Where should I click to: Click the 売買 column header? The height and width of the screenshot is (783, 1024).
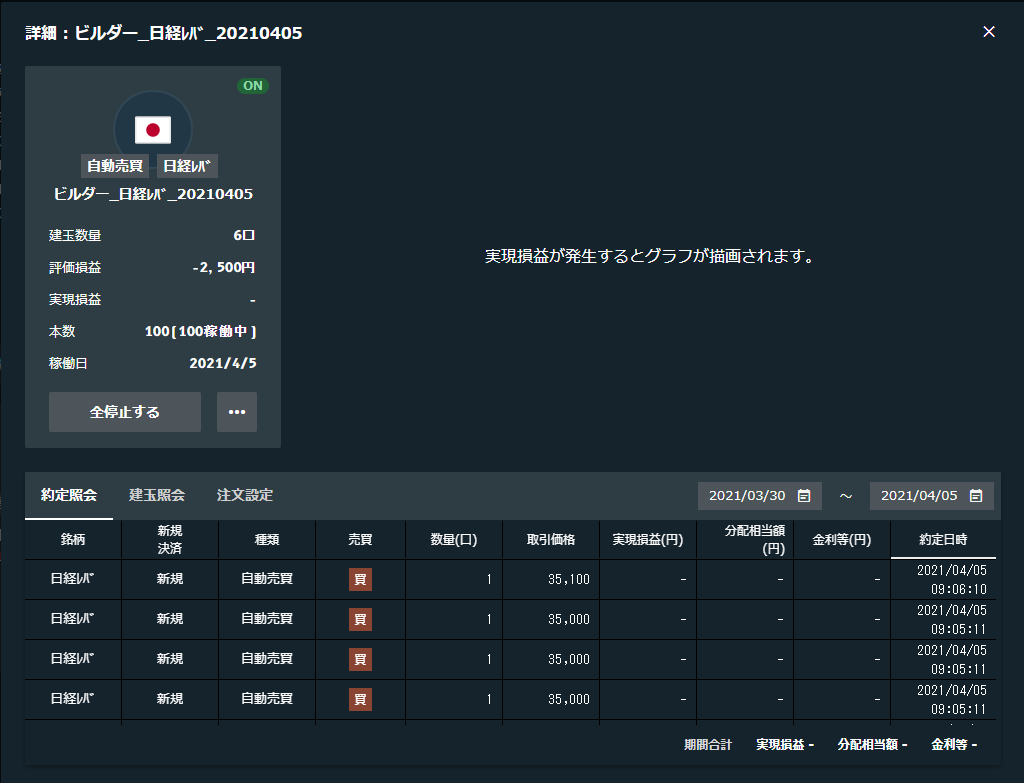click(360, 540)
